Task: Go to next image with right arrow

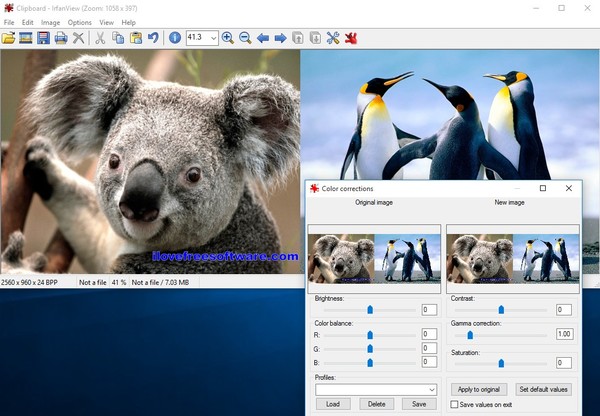Action: tap(280, 38)
